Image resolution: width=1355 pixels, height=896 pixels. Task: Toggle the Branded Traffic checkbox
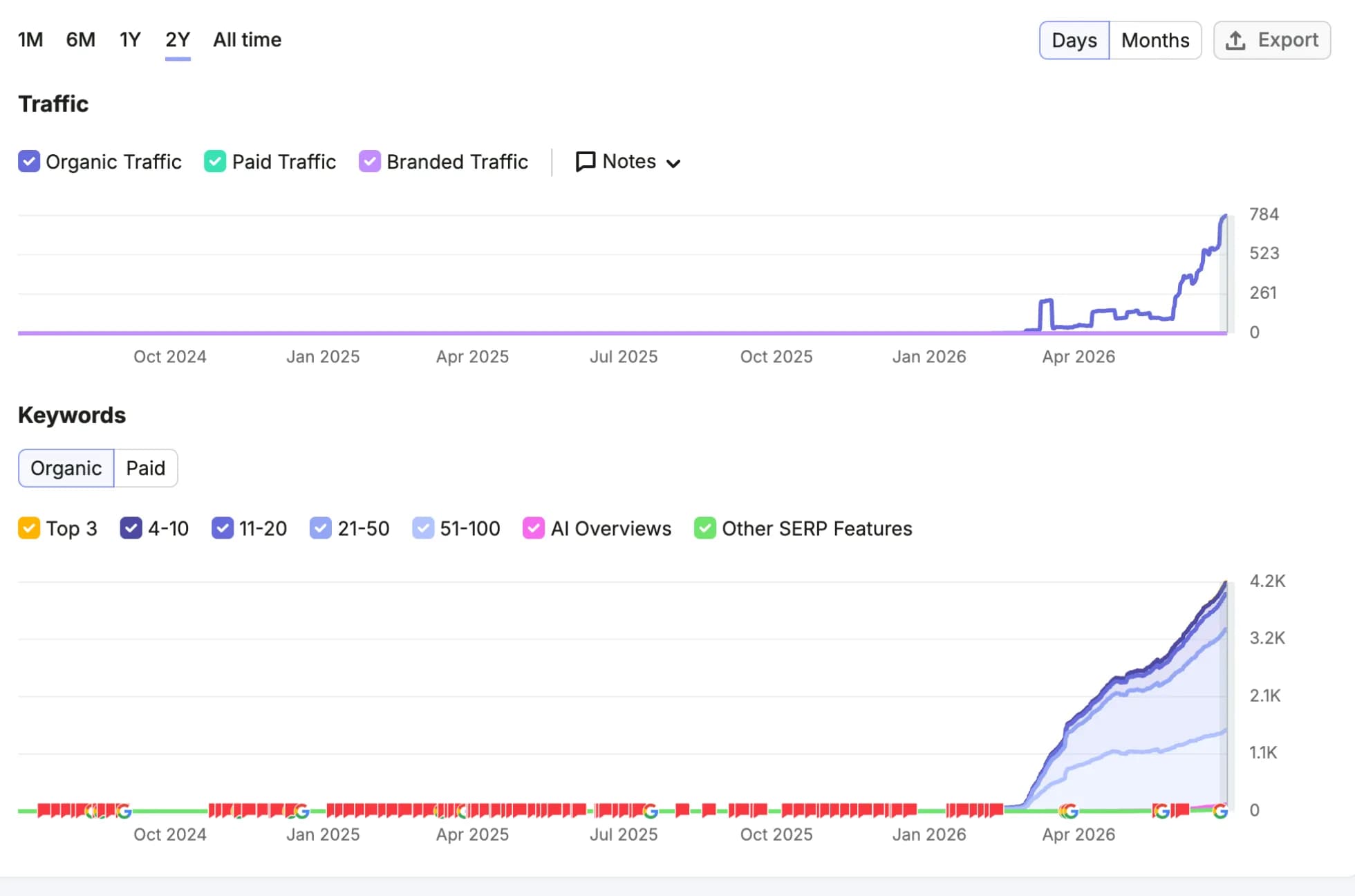(370, 162)
